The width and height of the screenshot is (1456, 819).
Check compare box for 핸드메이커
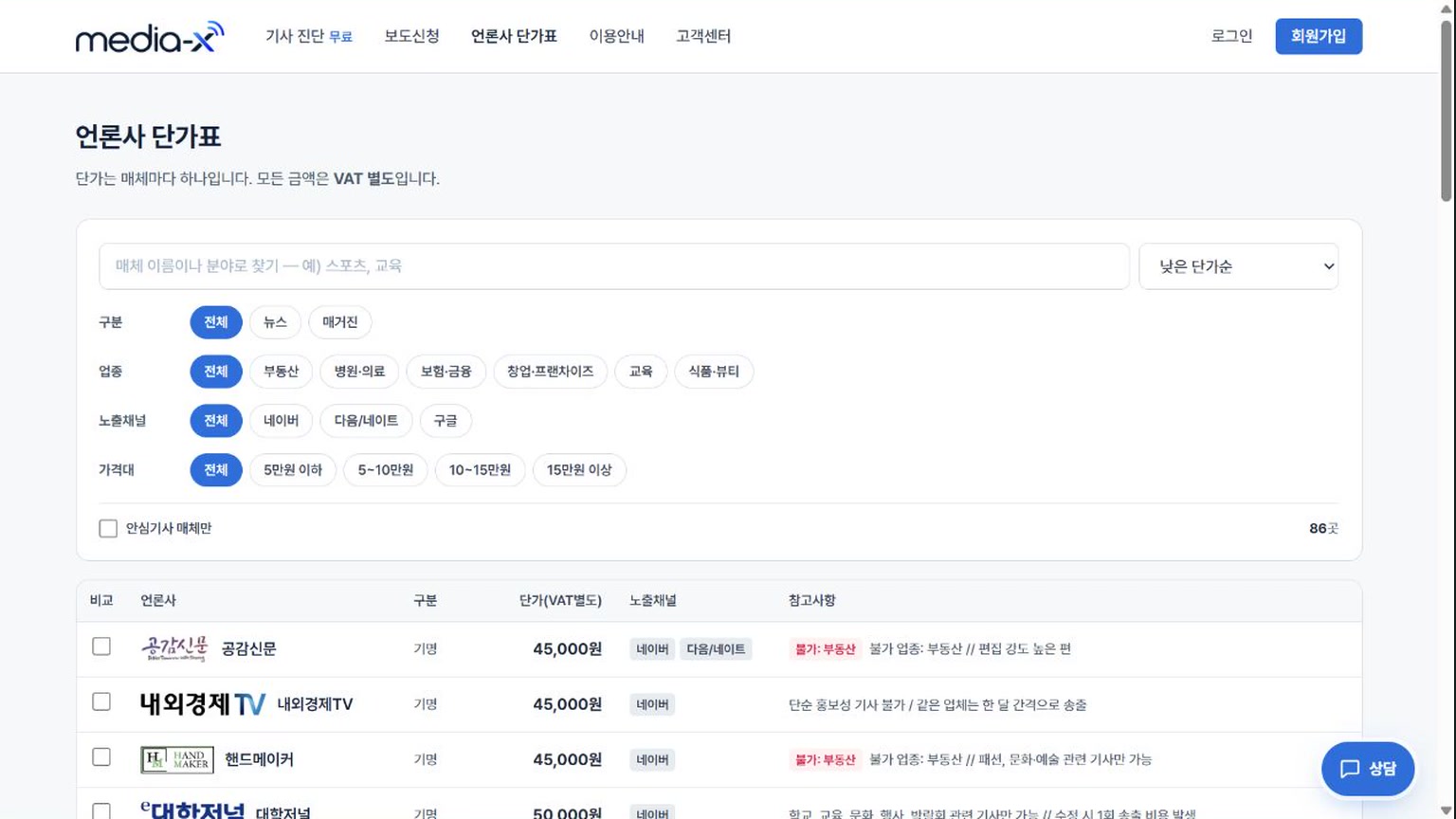[x=101, y=756]
